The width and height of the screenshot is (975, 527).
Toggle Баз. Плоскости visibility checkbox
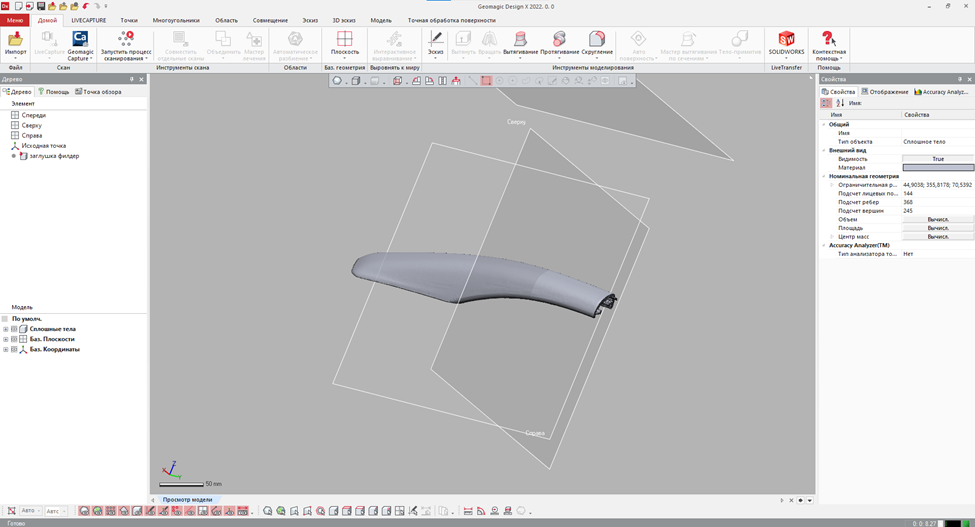[14, 339]
